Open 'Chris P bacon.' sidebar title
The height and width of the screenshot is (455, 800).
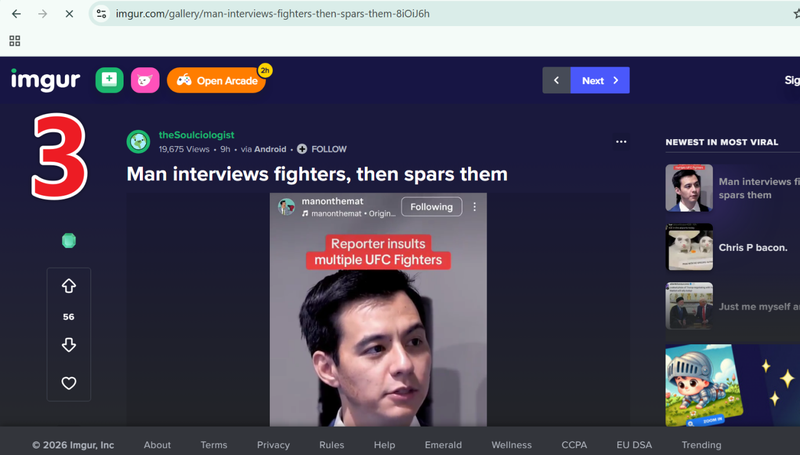click(x=753, y=247)
